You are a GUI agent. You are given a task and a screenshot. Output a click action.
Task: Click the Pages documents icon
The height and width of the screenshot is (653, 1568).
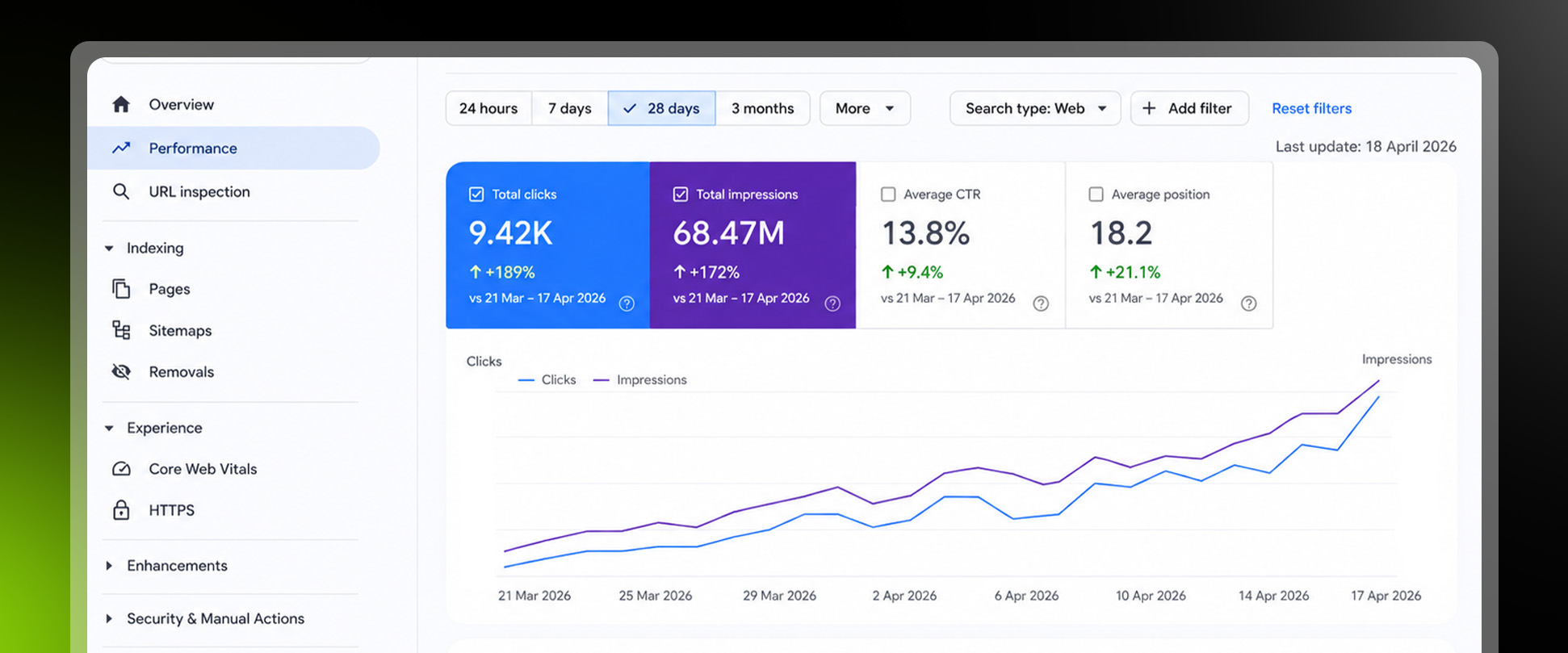click(121, 289)
